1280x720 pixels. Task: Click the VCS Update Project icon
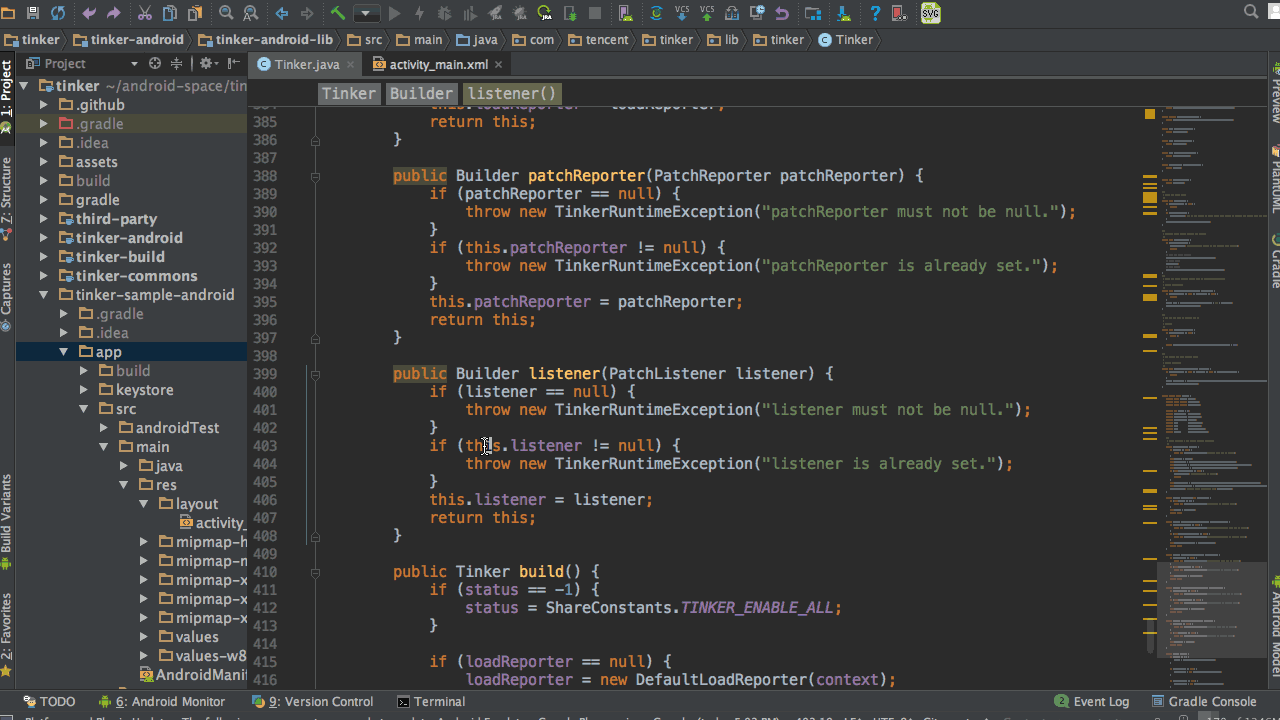[682, 13]
